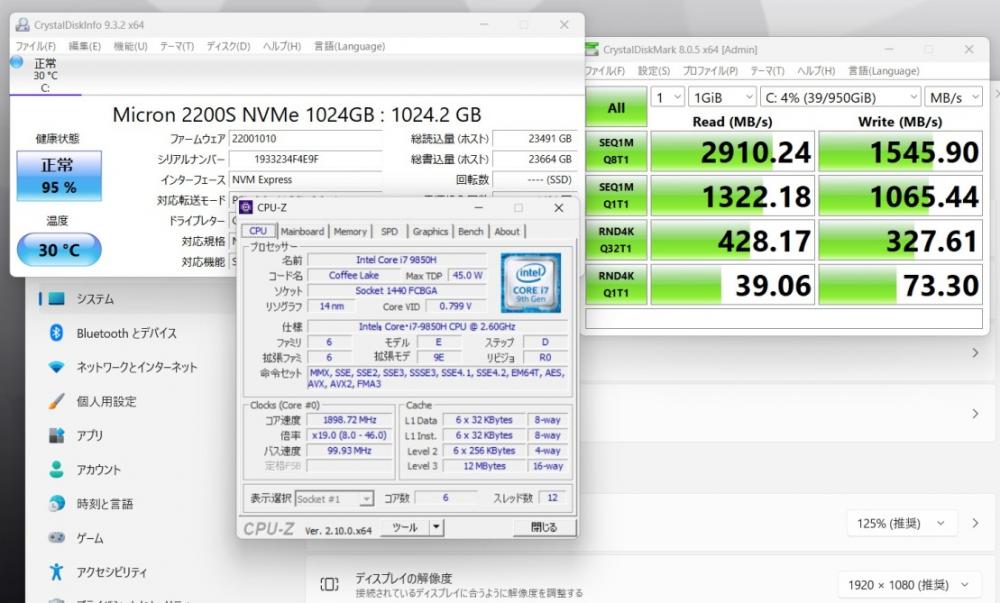This screenshot has height=603, width=1000.
Task: Click the Intel Core i7 logo in CPU-Z
Action: point(531,282)
